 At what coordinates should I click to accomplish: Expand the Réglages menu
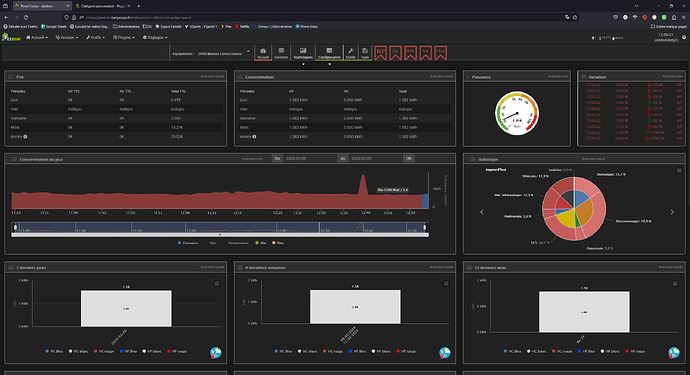(155, 37)
